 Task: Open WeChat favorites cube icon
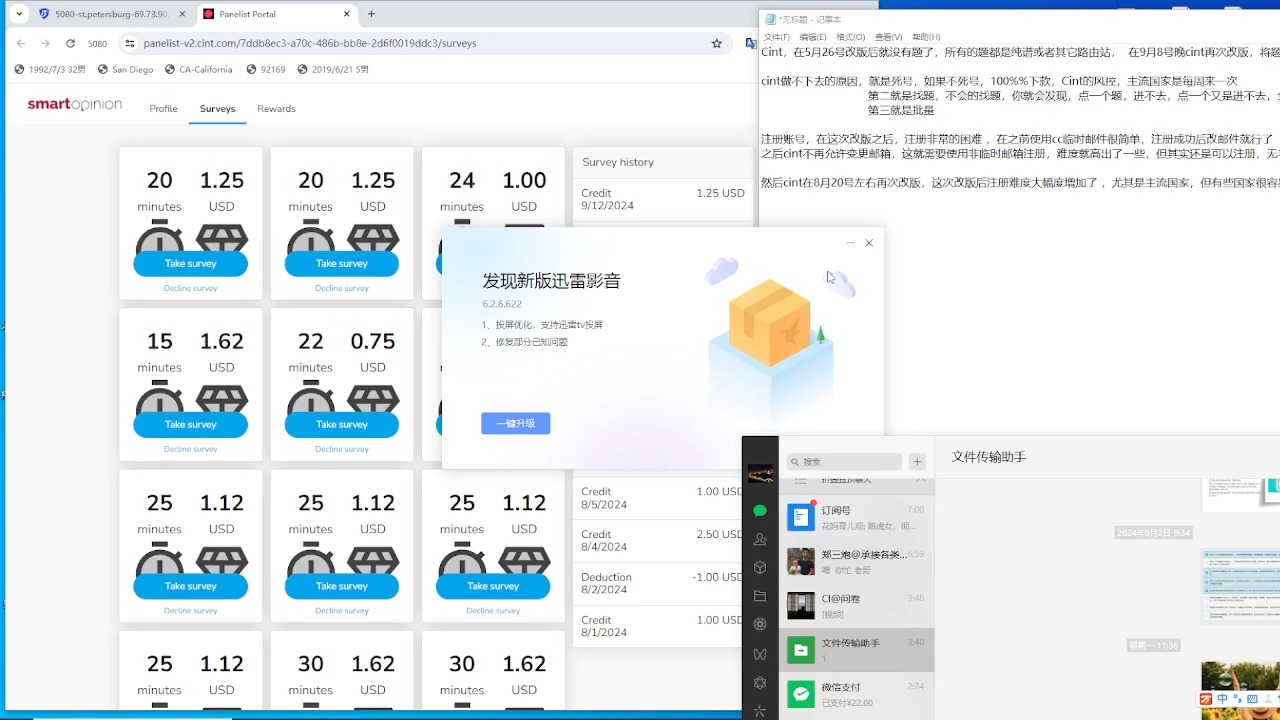click(760, 568)
